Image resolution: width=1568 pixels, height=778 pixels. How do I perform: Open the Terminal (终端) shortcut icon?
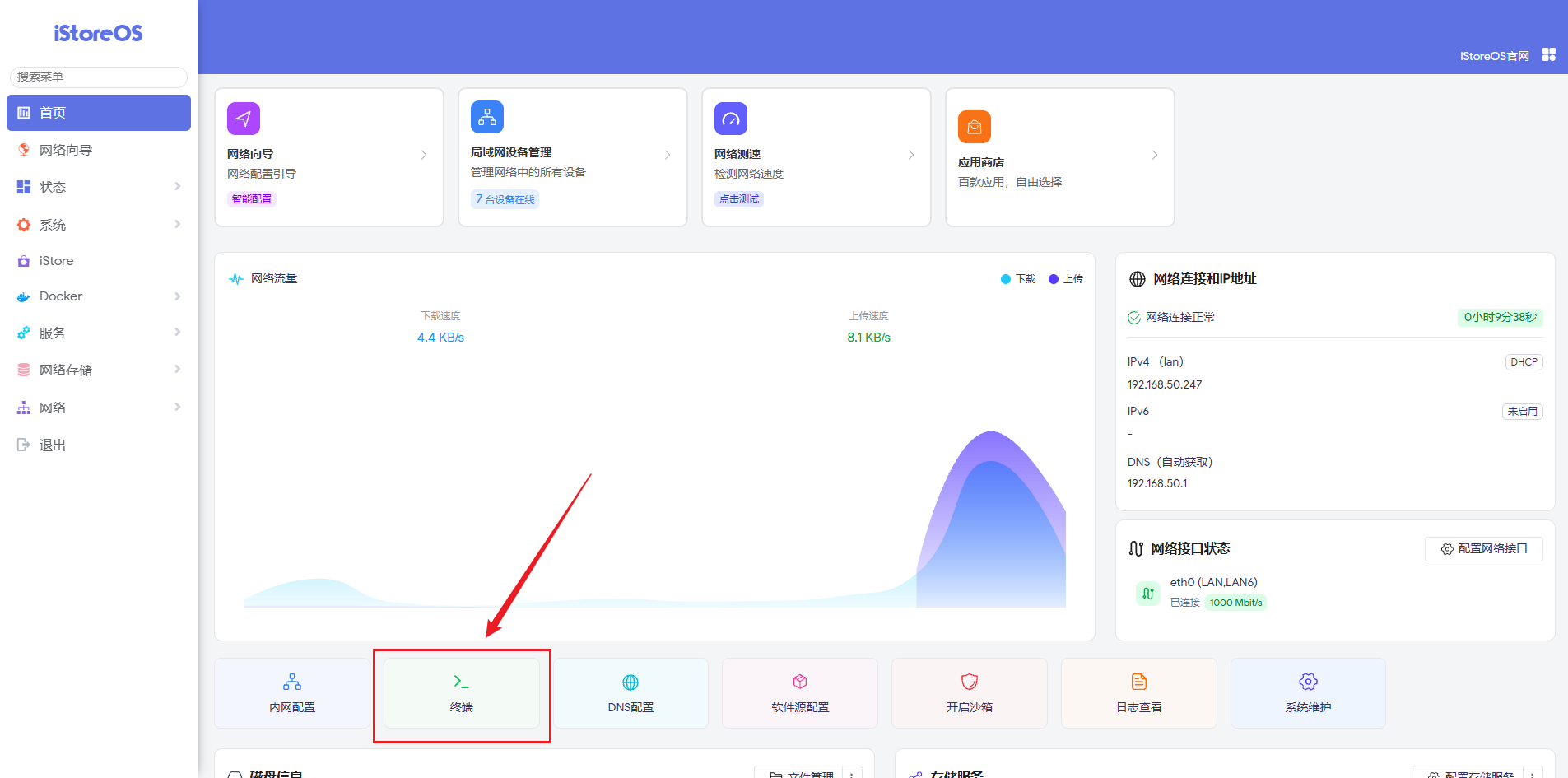pyautogui.click(x=461, y=682)
